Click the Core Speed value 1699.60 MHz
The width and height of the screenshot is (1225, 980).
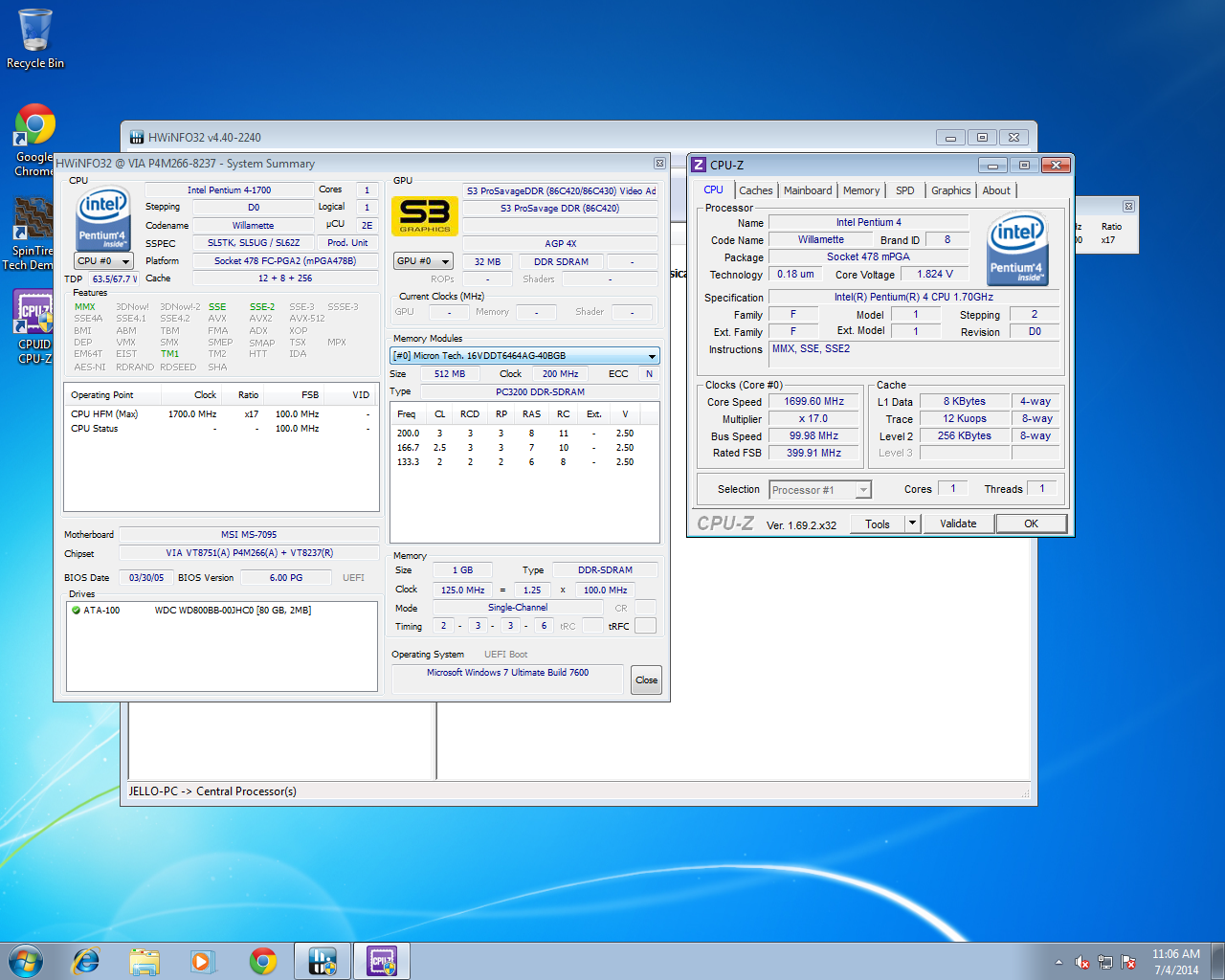pos(814,402)
